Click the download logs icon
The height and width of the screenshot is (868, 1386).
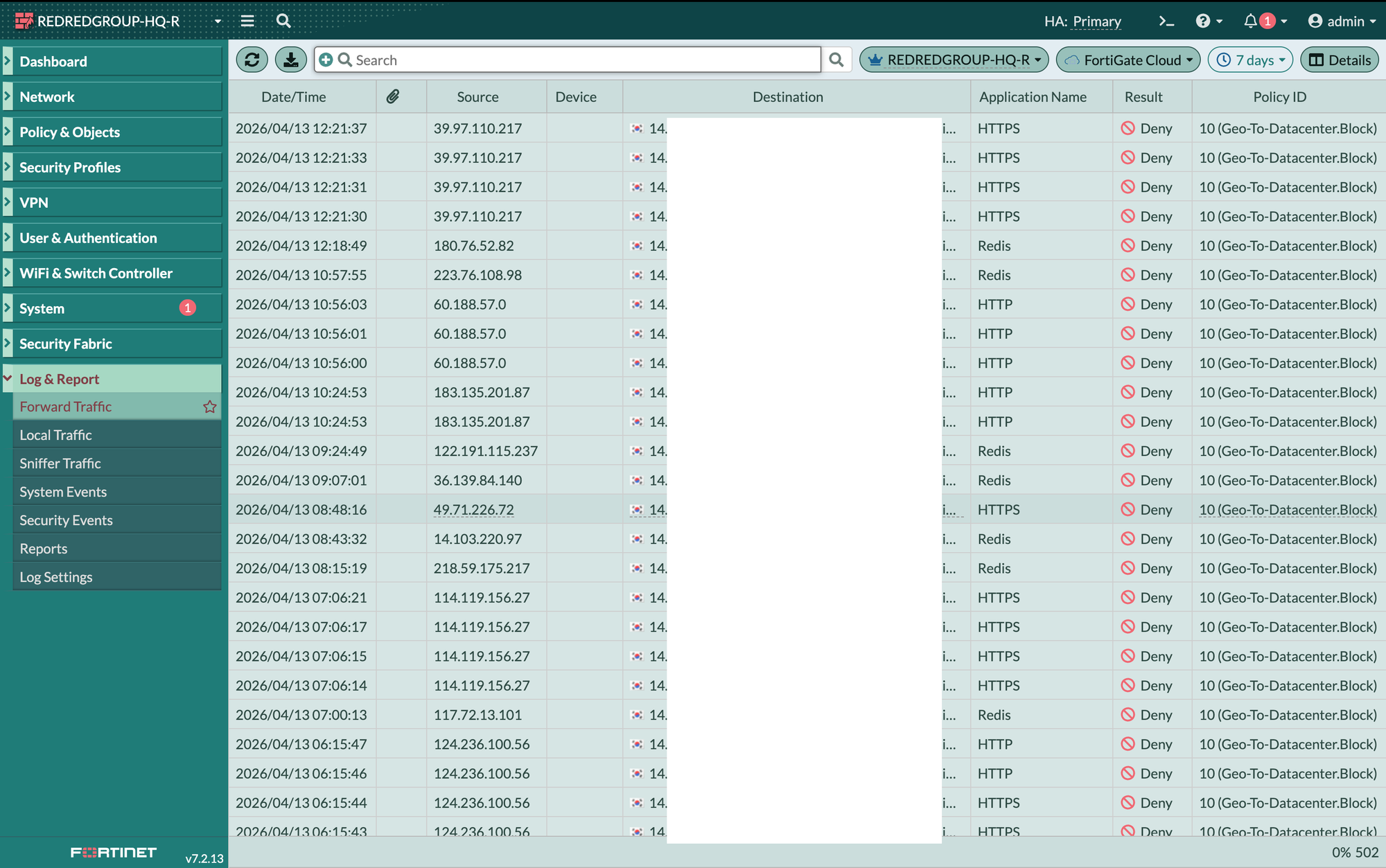tap(291, 60)
